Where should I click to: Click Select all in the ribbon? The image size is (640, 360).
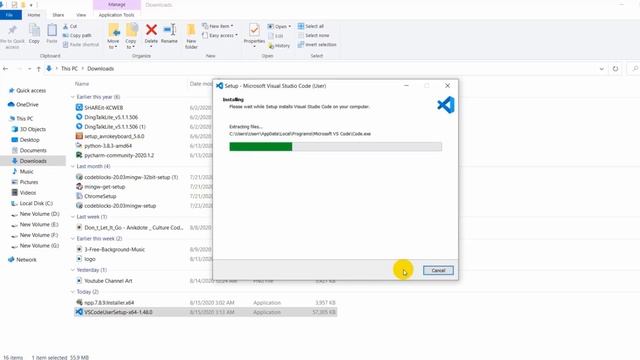tap(311, 26)
